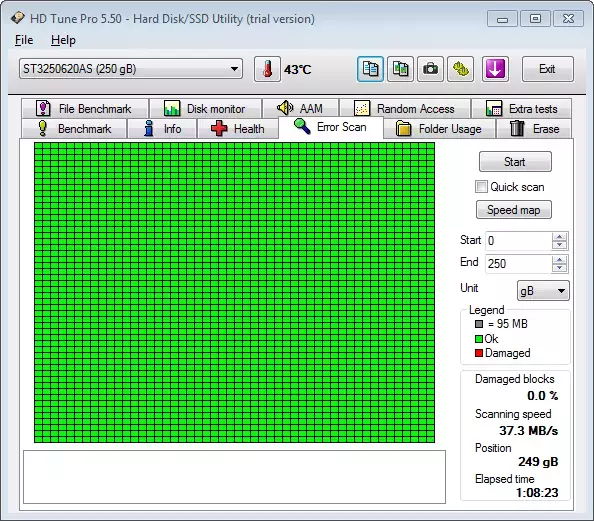Click the End value input field
The height and width of the screenshot is (521, 594).
coord(518,263)
